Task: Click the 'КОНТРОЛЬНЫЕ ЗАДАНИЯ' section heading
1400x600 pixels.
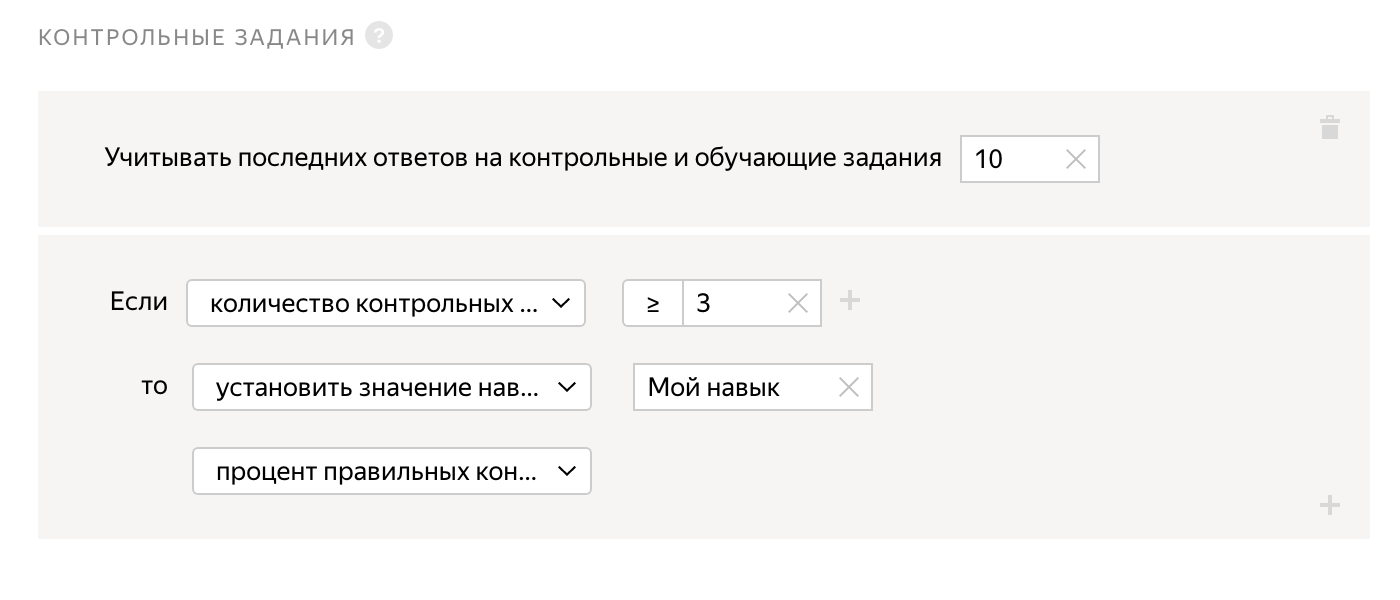Action: (x=196, y=38)
